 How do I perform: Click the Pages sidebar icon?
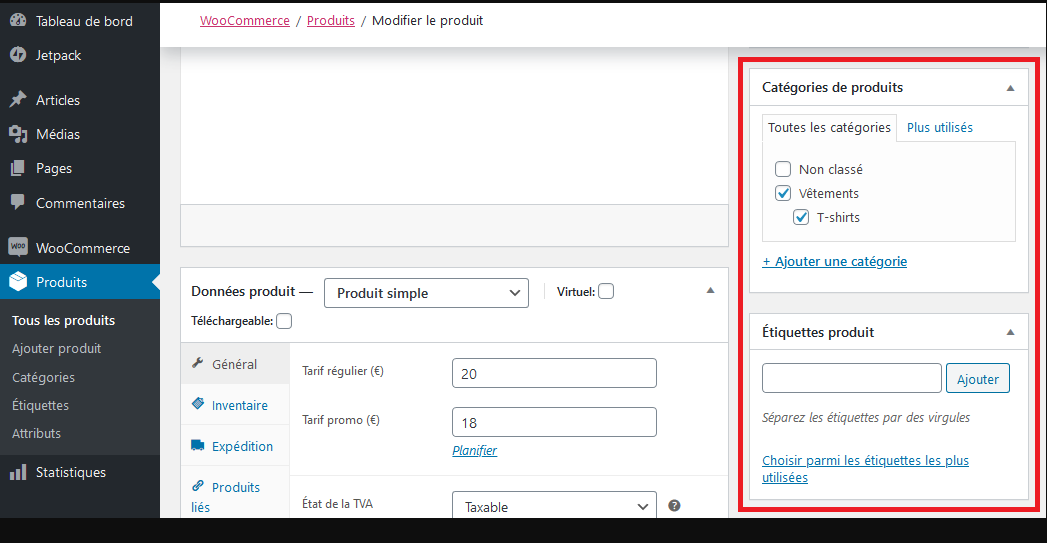click(18, 168)
